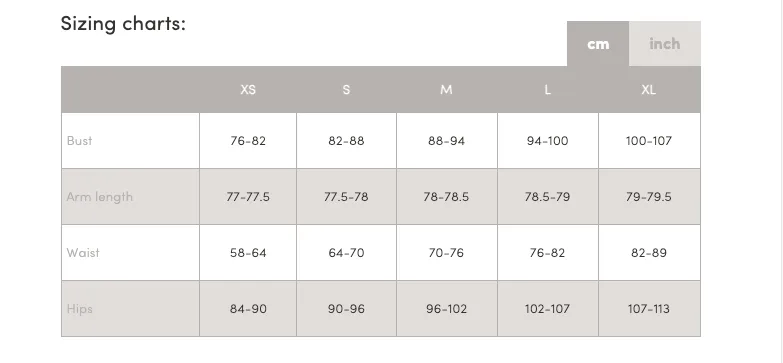Click the L size column header

pos(547,89)
